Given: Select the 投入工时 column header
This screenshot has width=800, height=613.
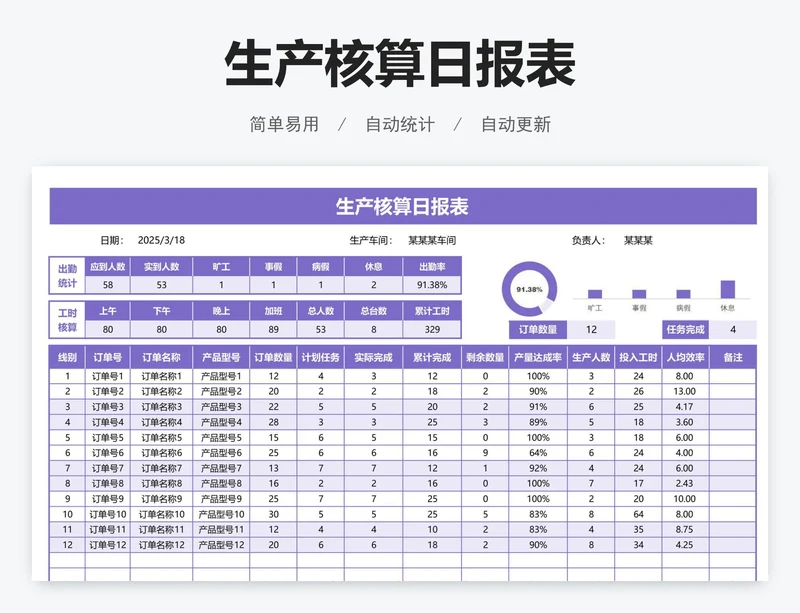Looking at the screenshot, I should [638, 357].
